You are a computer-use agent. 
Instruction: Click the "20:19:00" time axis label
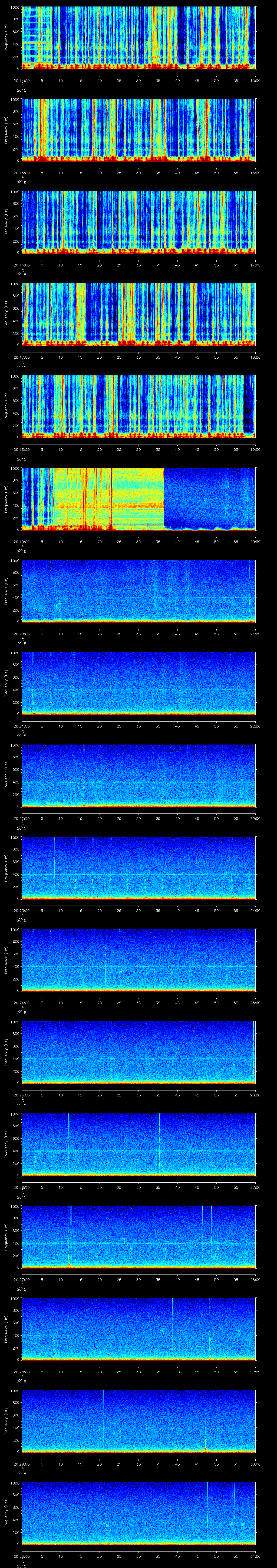[22, 542]
